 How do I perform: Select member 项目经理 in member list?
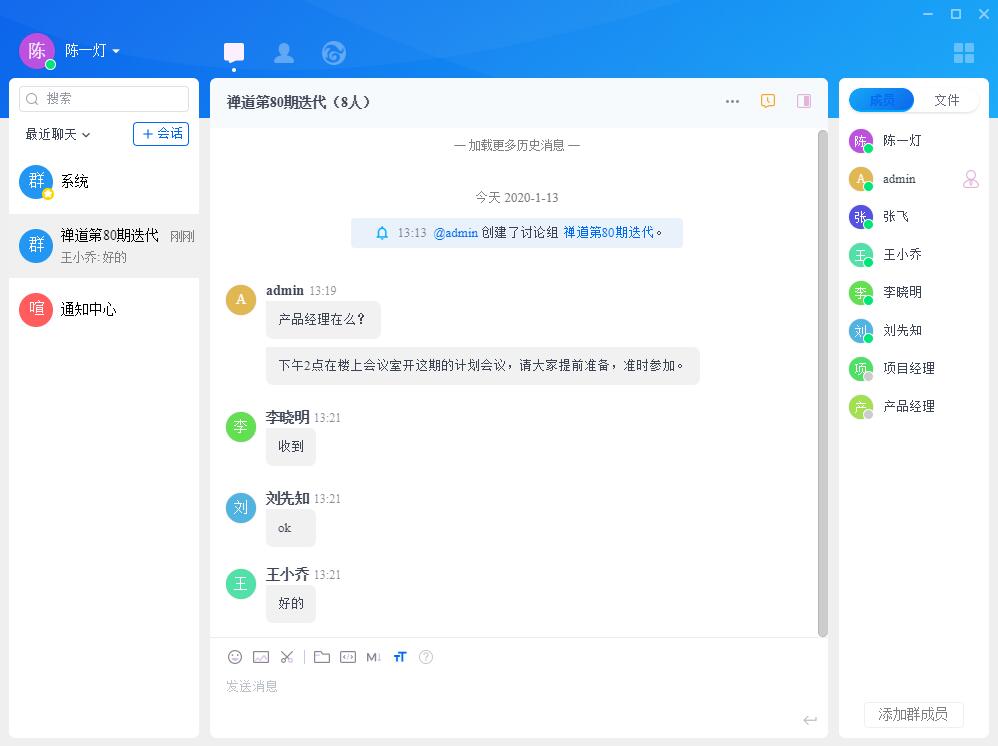coord(913,368)
